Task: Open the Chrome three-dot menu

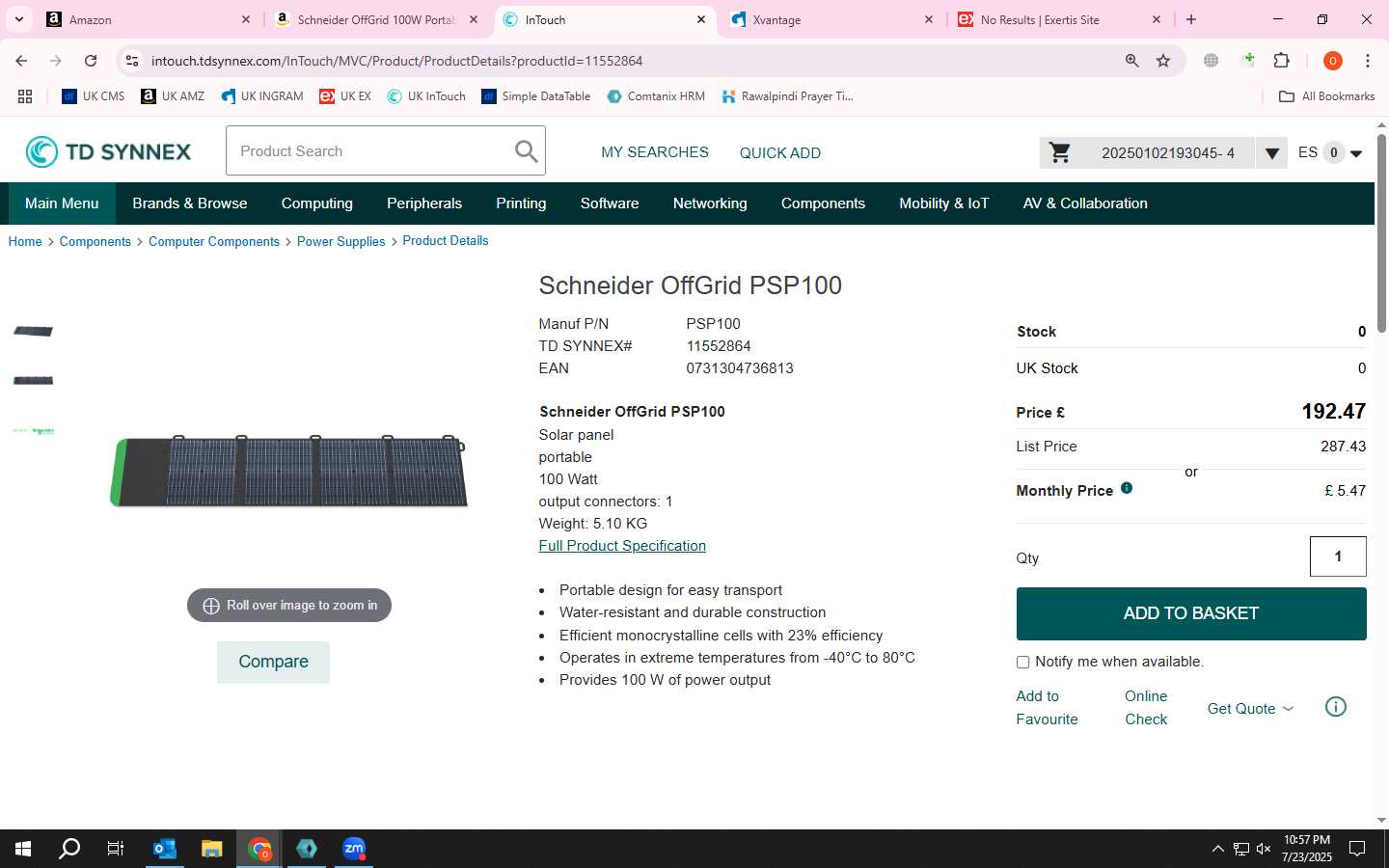Action: 1368,61
